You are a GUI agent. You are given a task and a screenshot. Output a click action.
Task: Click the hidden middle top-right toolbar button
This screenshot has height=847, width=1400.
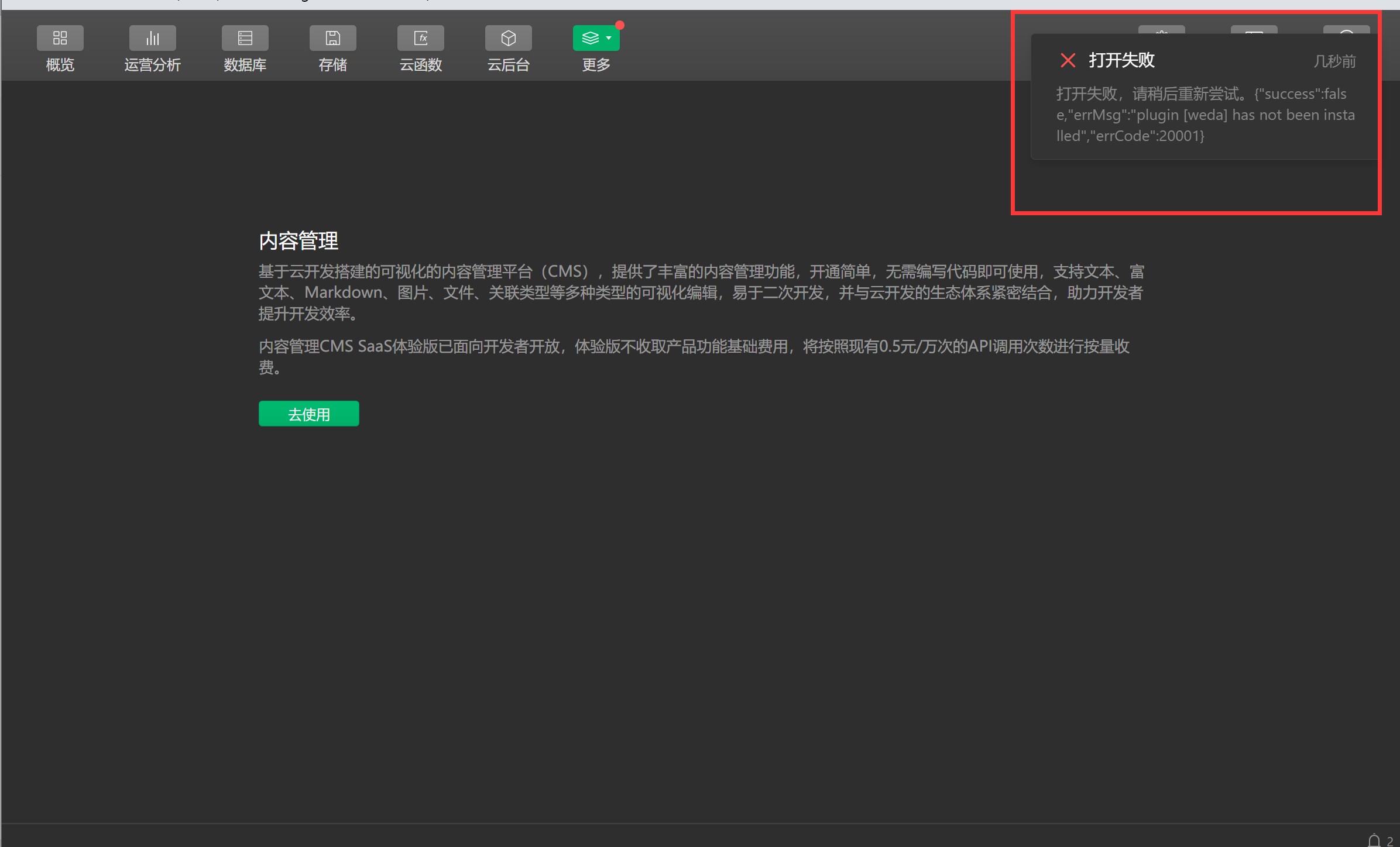[x=1254, y=29]
